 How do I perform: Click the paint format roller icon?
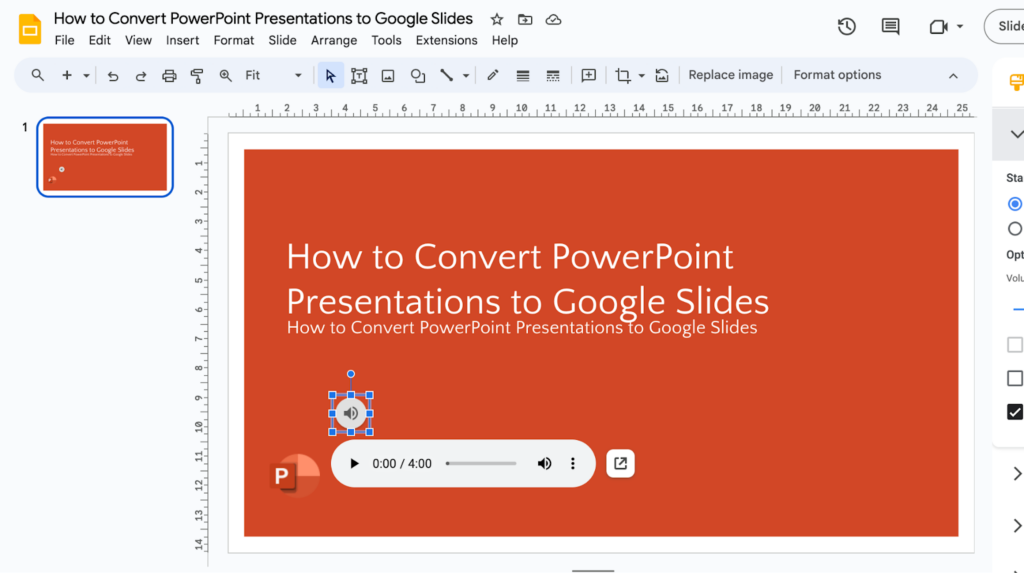[x=197, y=75]
